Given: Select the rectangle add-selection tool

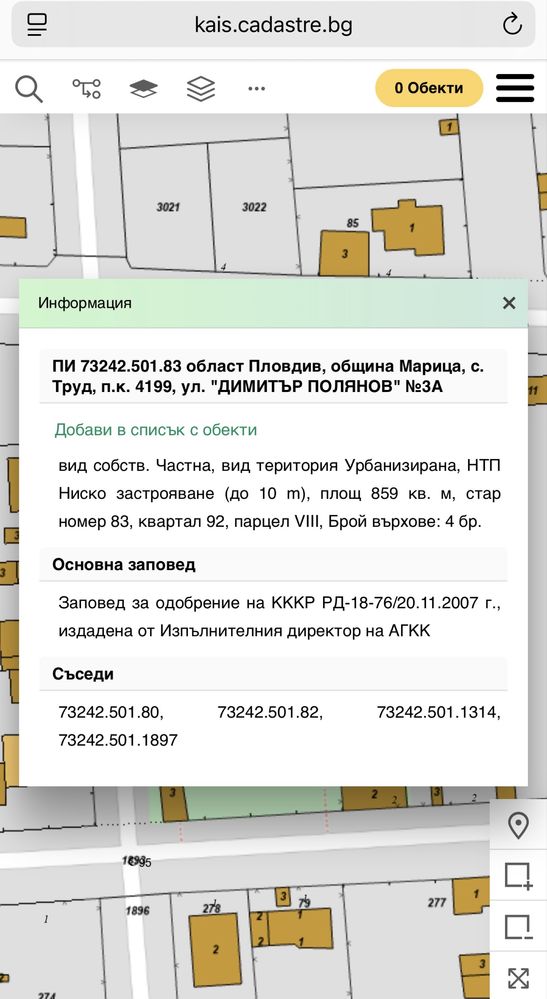Looking at the screenshot, I should pos(518,876).
